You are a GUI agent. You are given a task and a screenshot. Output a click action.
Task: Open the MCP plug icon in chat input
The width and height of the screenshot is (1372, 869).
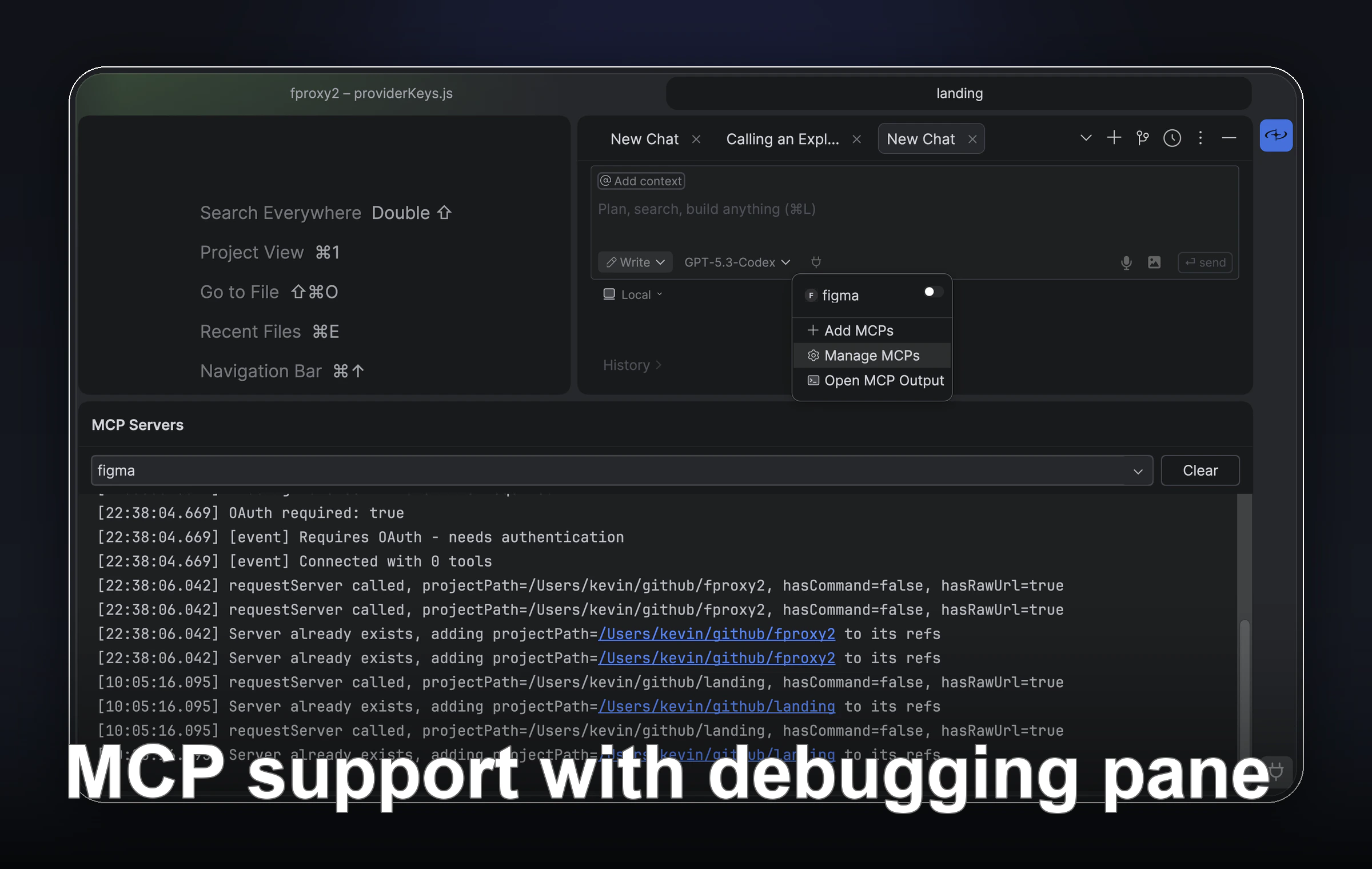(x=816, y=262)
